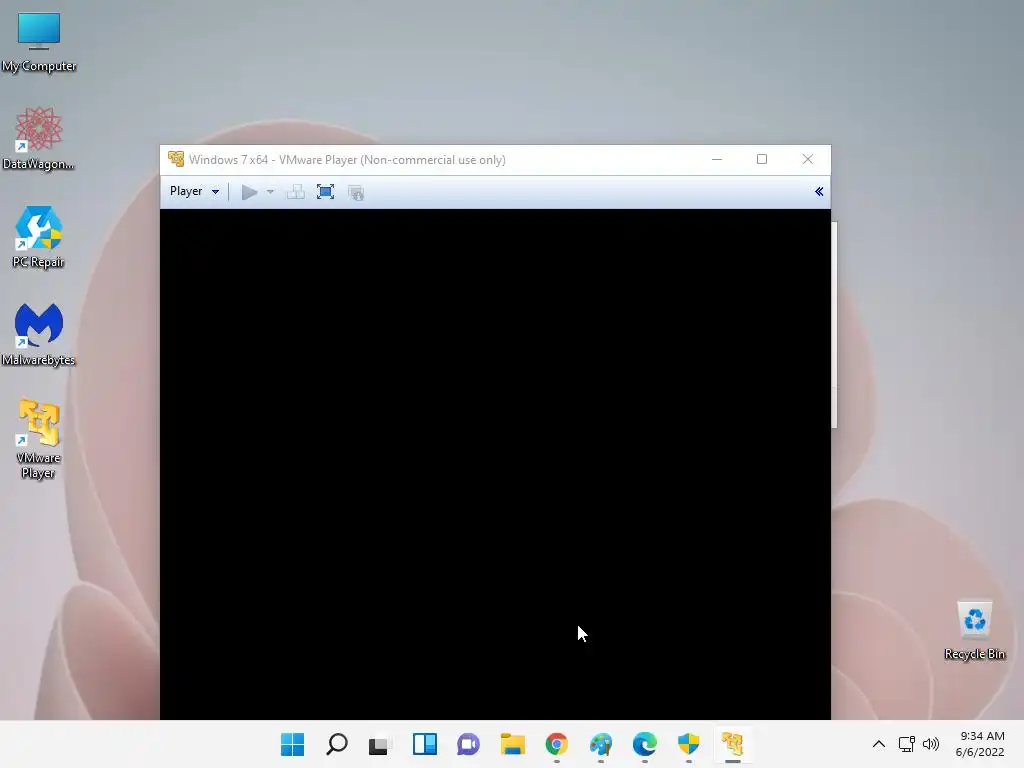Image resolution: width=1024 pixels, height=768 pixels.
Task: Click inside the black virtual machine display
Action: [495, 464]
